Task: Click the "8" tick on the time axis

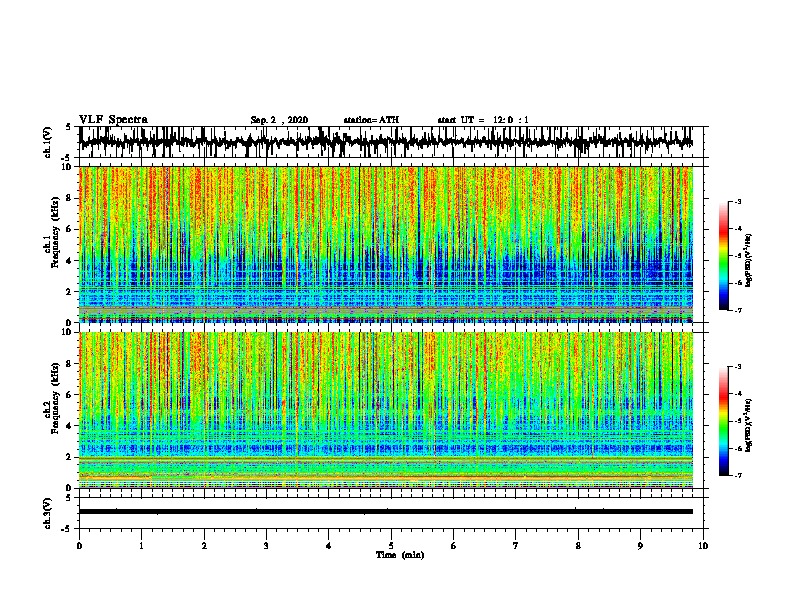Action: 578,546
